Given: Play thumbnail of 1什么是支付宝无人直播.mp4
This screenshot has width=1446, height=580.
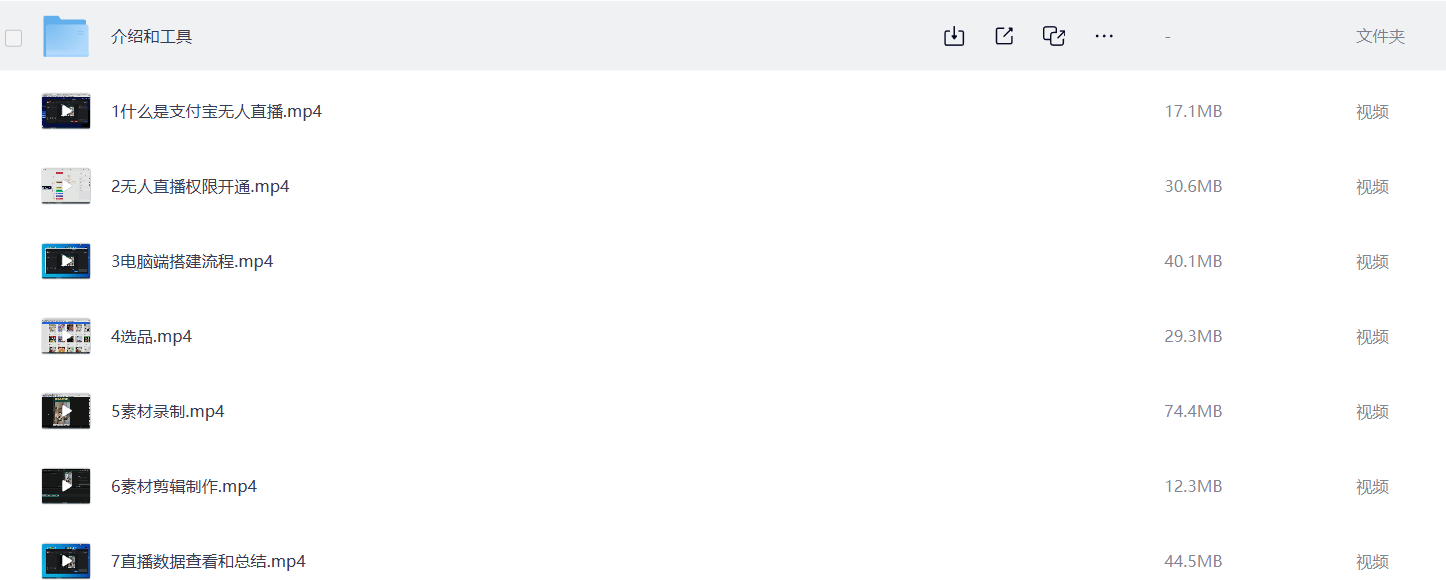Looking at the screenshot, I should click(66, 111).
